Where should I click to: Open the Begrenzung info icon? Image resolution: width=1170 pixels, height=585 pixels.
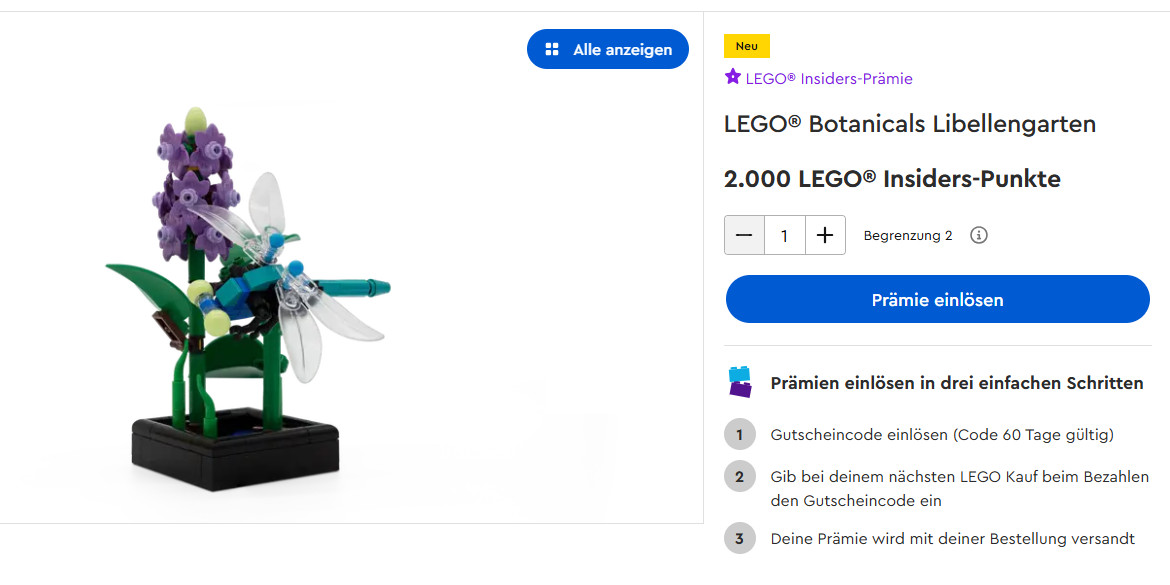979,235
